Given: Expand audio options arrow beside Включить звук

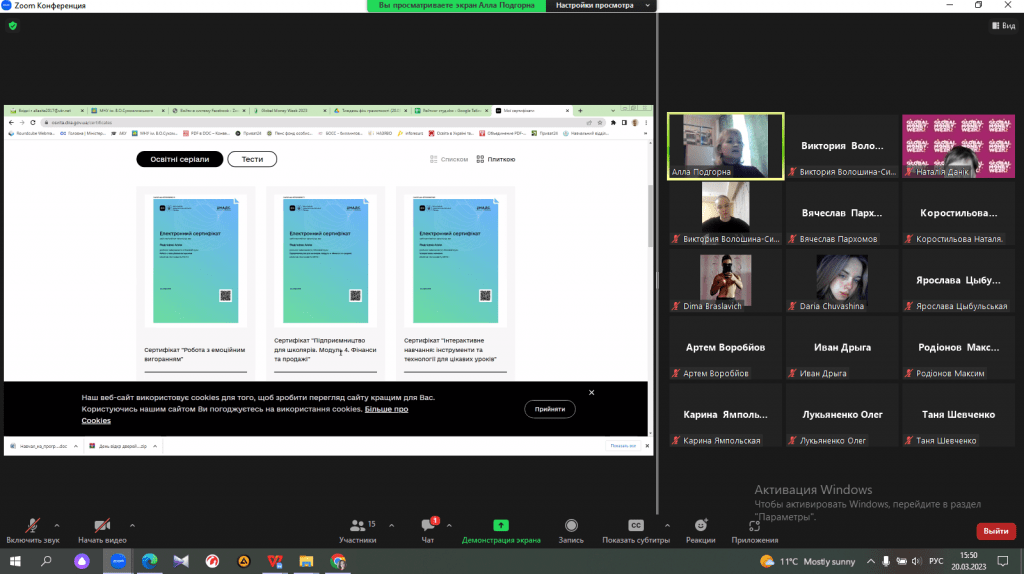Looking at the screenshot, I should (x=56, y=524).
